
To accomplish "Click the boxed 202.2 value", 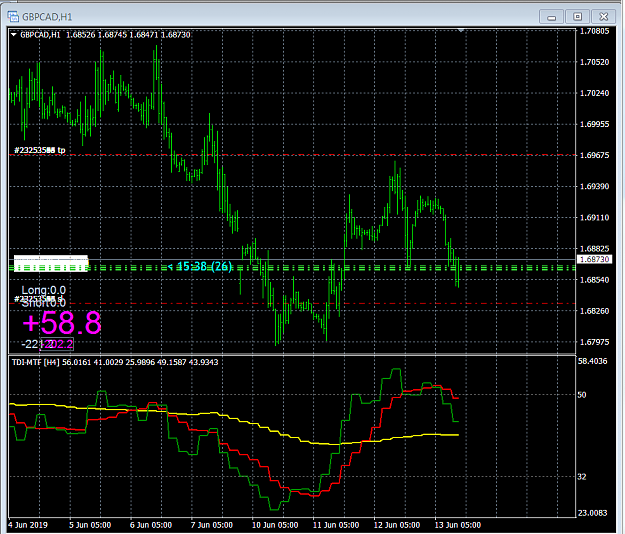I will pyautogui.click(x=57, y=344).
